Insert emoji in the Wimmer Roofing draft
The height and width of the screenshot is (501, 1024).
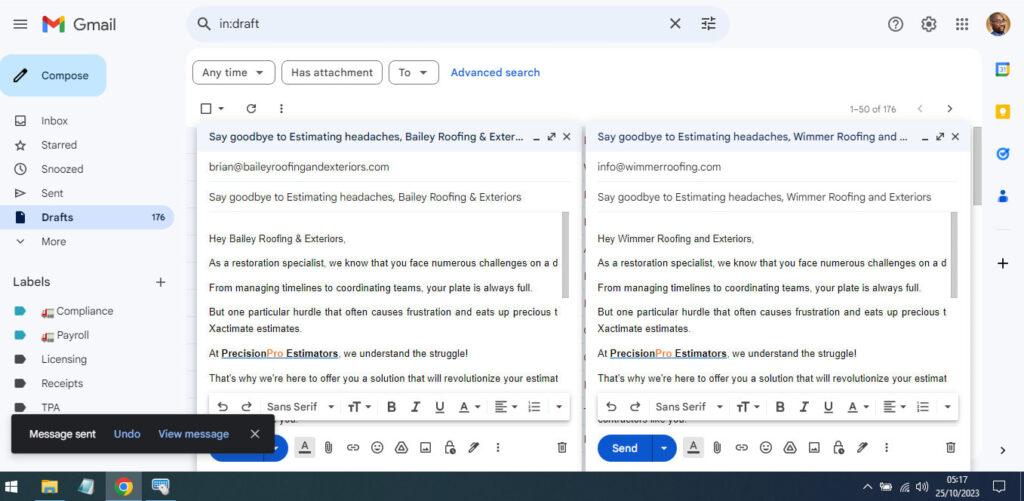point(765,448)
